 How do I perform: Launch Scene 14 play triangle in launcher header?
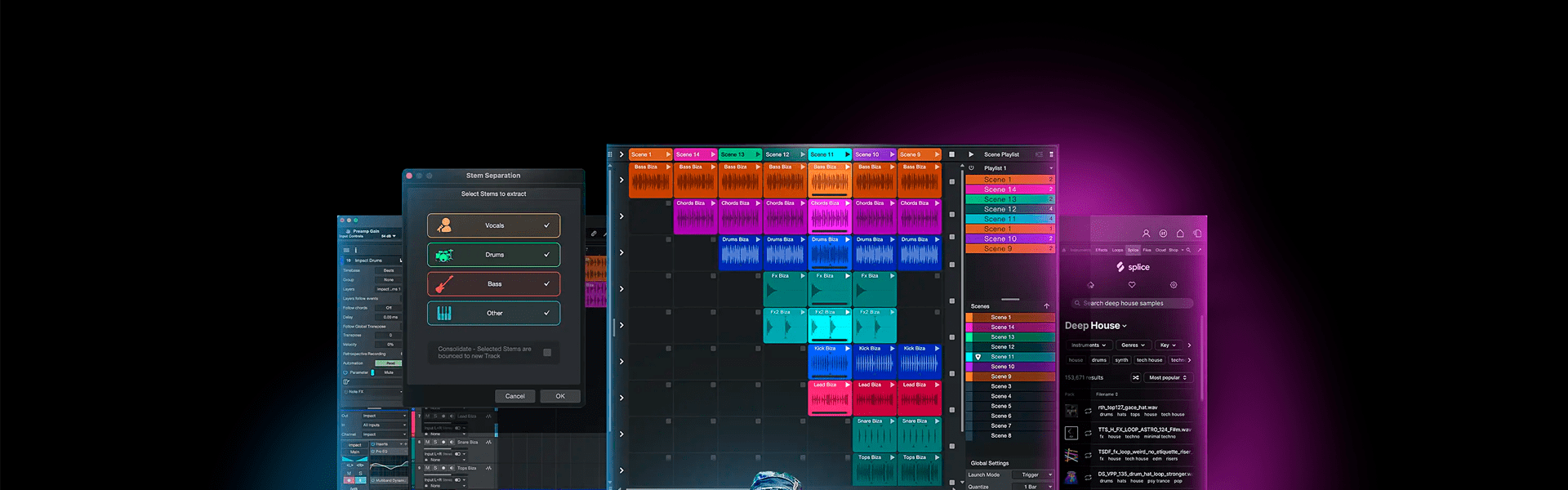click(x=713, y=154)
